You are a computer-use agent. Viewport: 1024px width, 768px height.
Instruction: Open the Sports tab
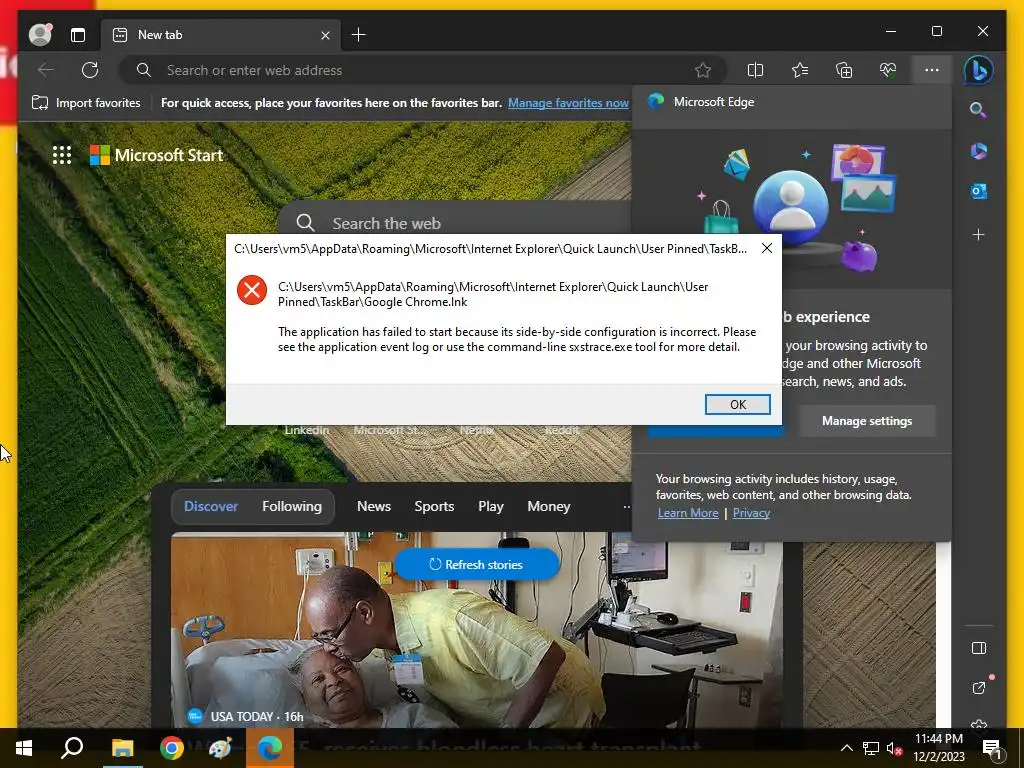point(434,506)
